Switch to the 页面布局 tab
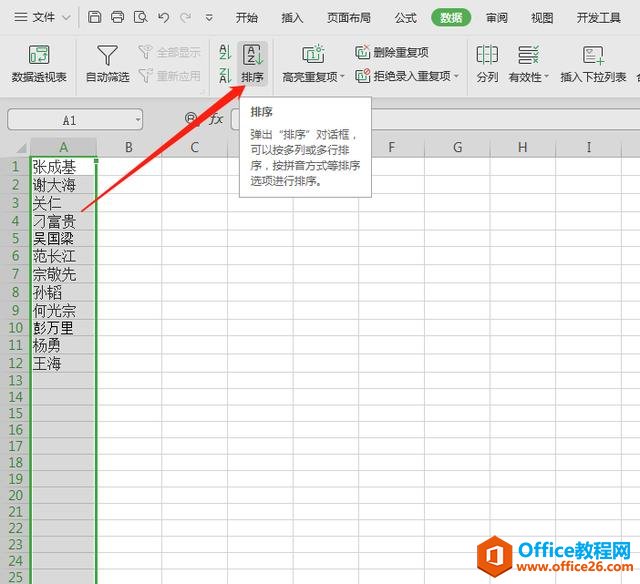This screenshot has height=584, width=640. [x=349, y=18]
